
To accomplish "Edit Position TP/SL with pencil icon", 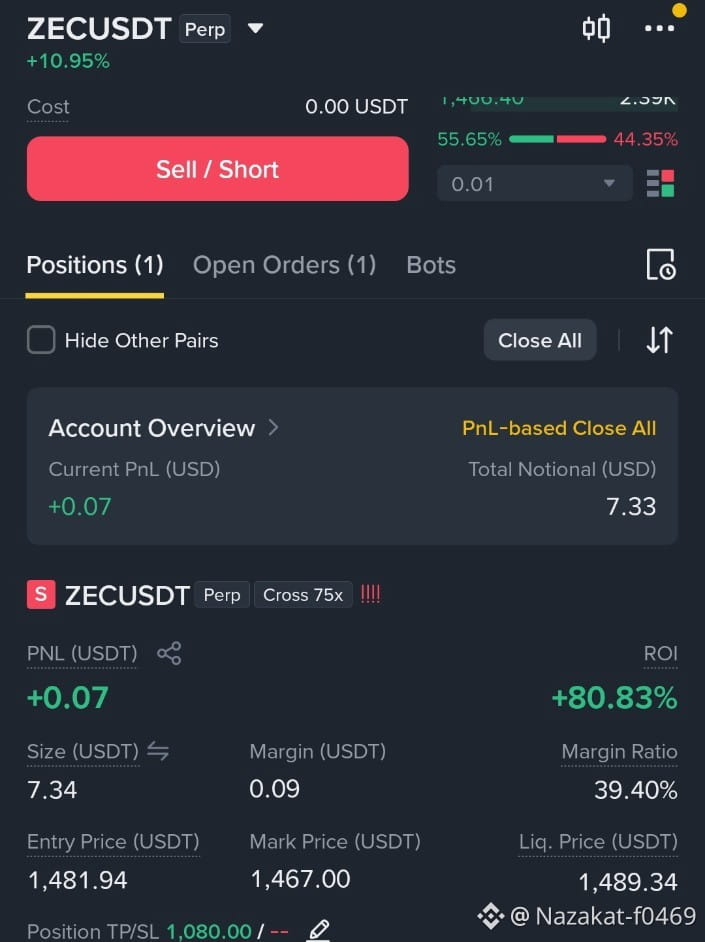I will pos(319,930).
